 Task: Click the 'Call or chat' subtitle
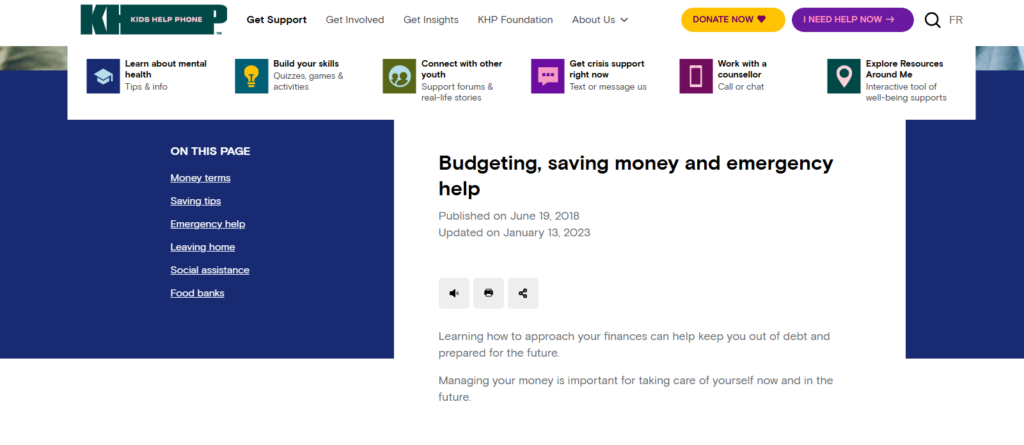tap(741, 86)
